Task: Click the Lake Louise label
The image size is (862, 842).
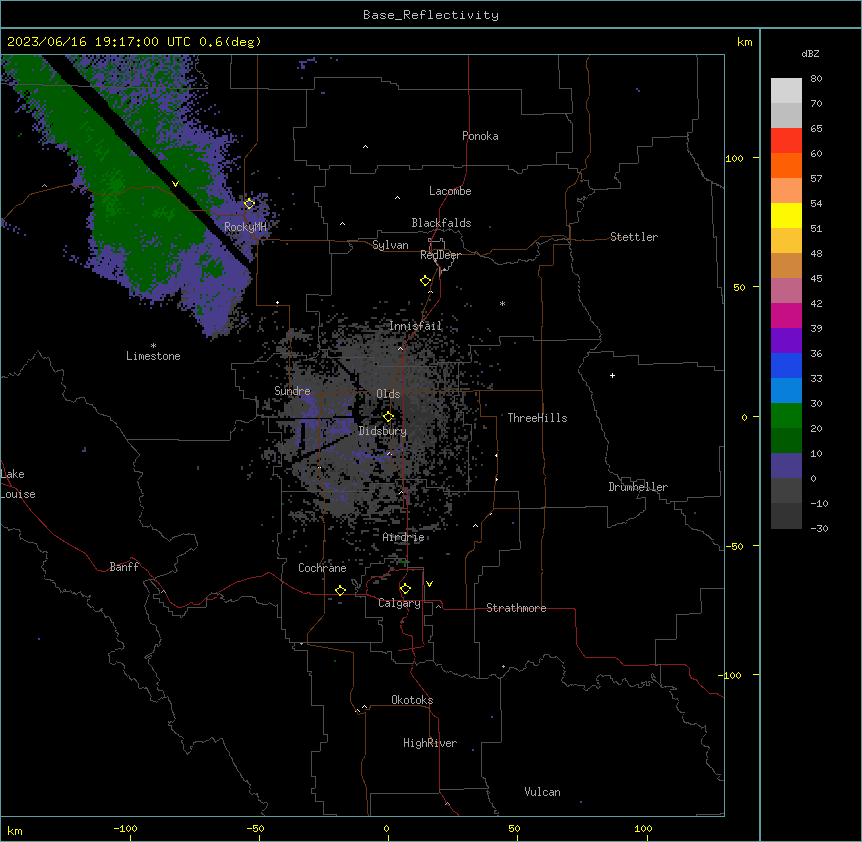Action: click(18, 484)
